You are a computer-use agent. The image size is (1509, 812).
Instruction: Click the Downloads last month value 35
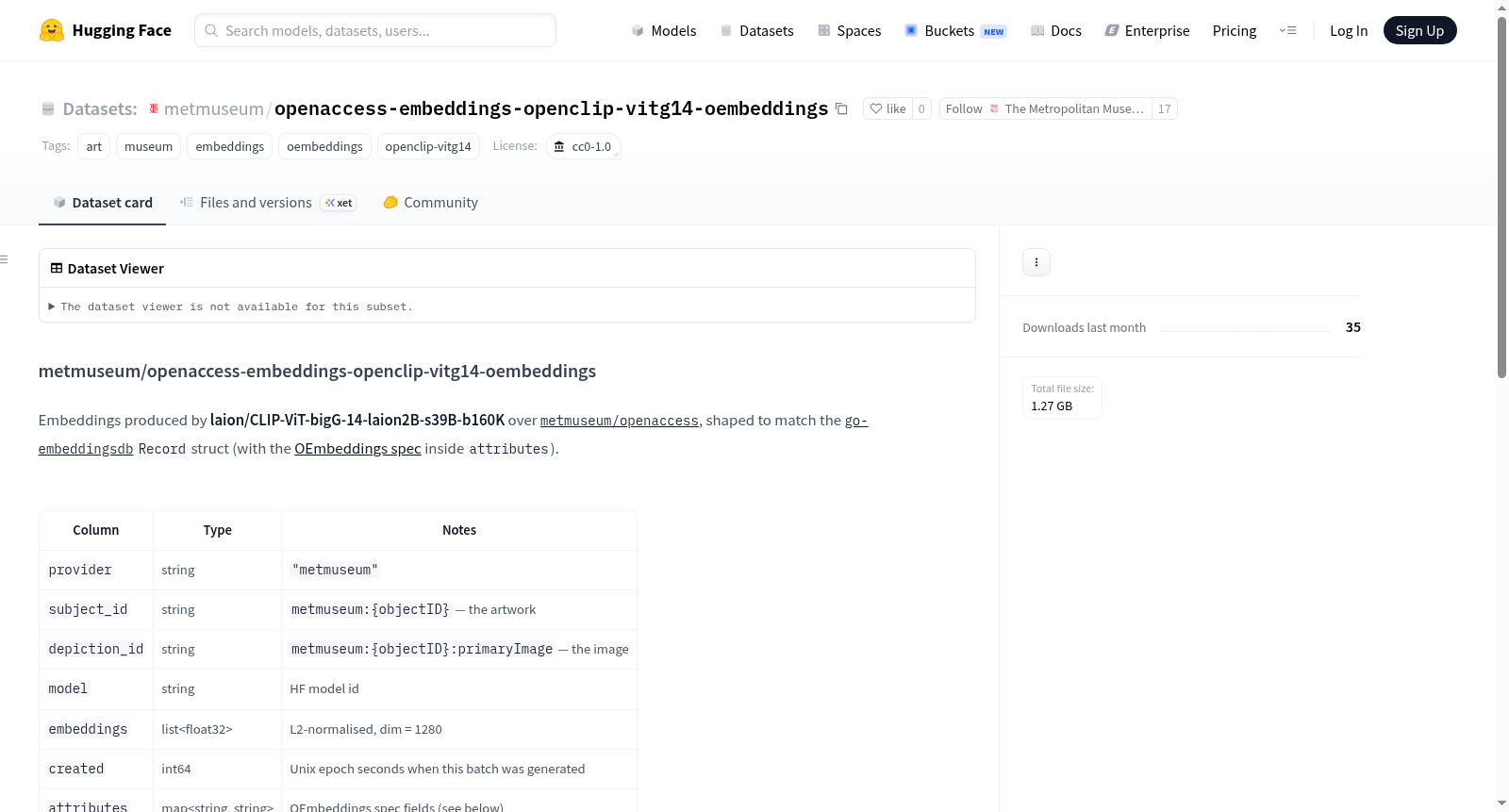[1353, 327]
